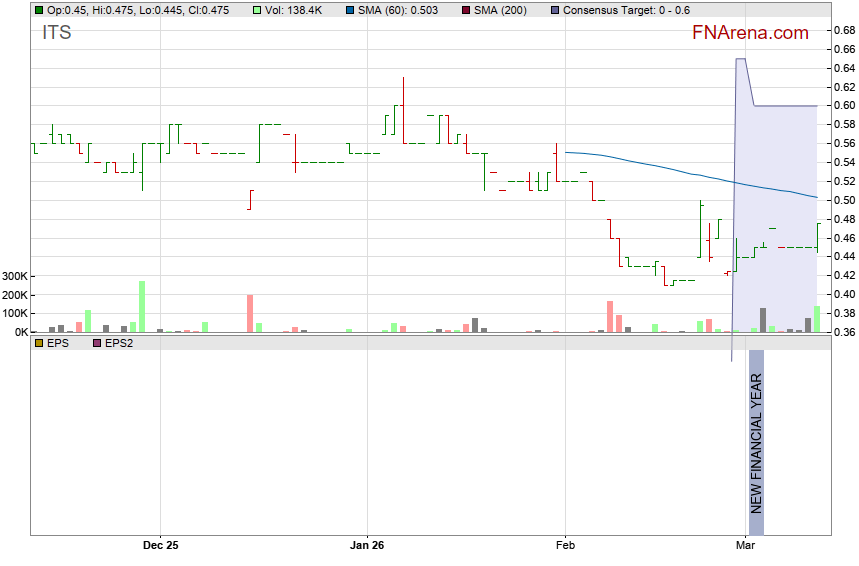
Task: Select the NEW FINANCIAL YEAR marker
Action: (756, 441)
